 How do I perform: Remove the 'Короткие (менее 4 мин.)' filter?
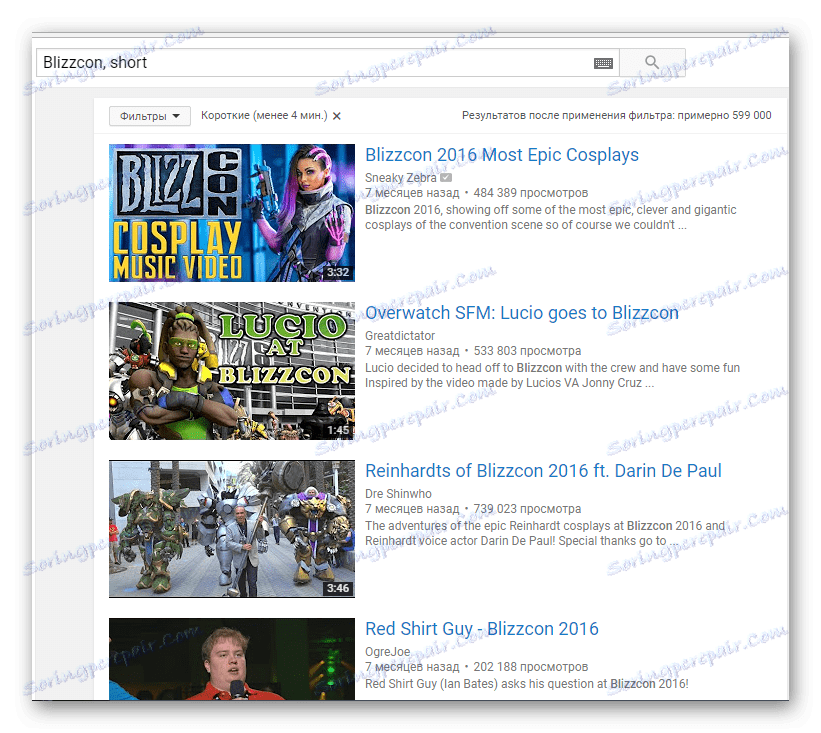tap(337, 116)
